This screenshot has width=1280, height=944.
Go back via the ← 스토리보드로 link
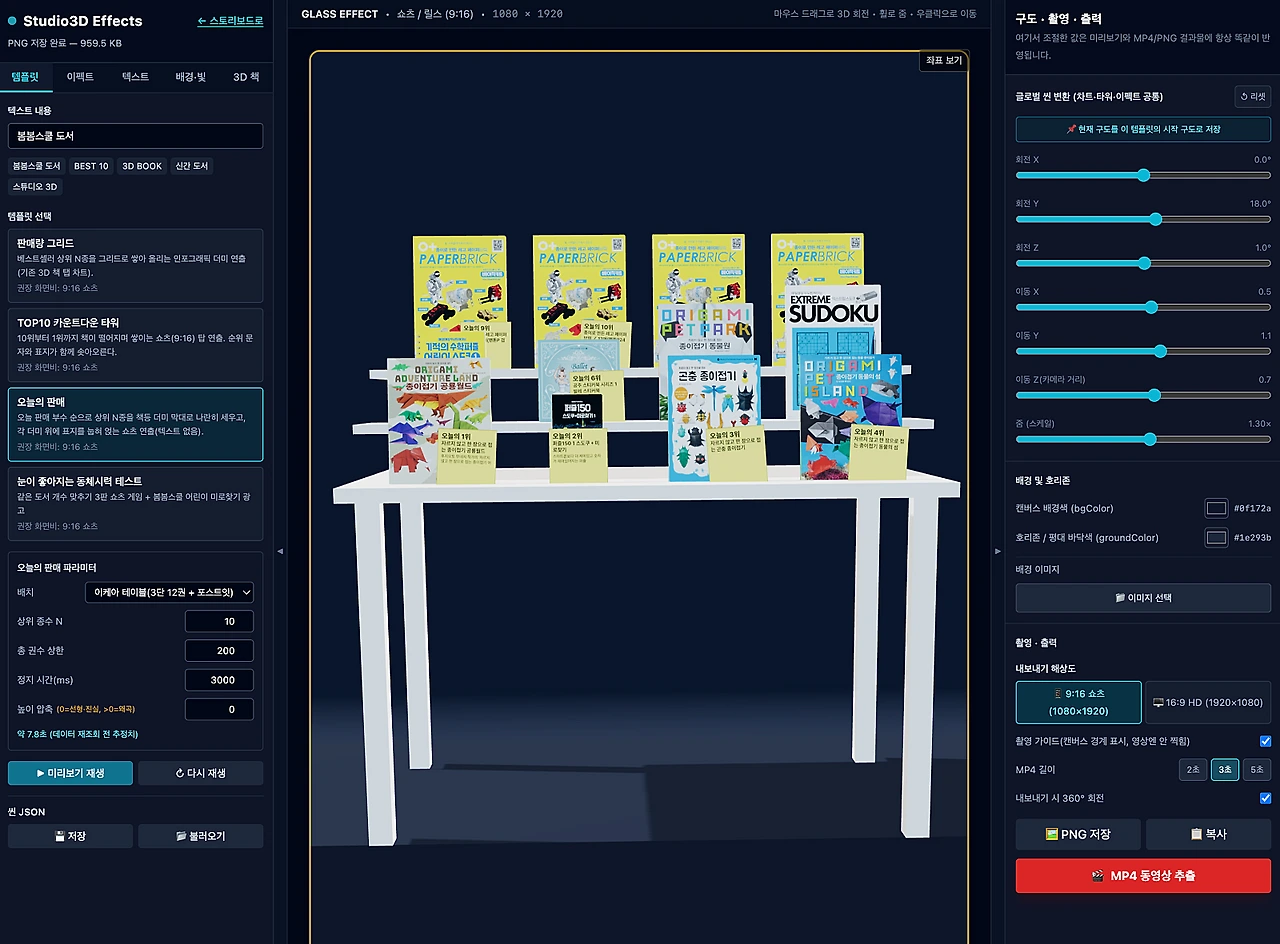point(230,21)
